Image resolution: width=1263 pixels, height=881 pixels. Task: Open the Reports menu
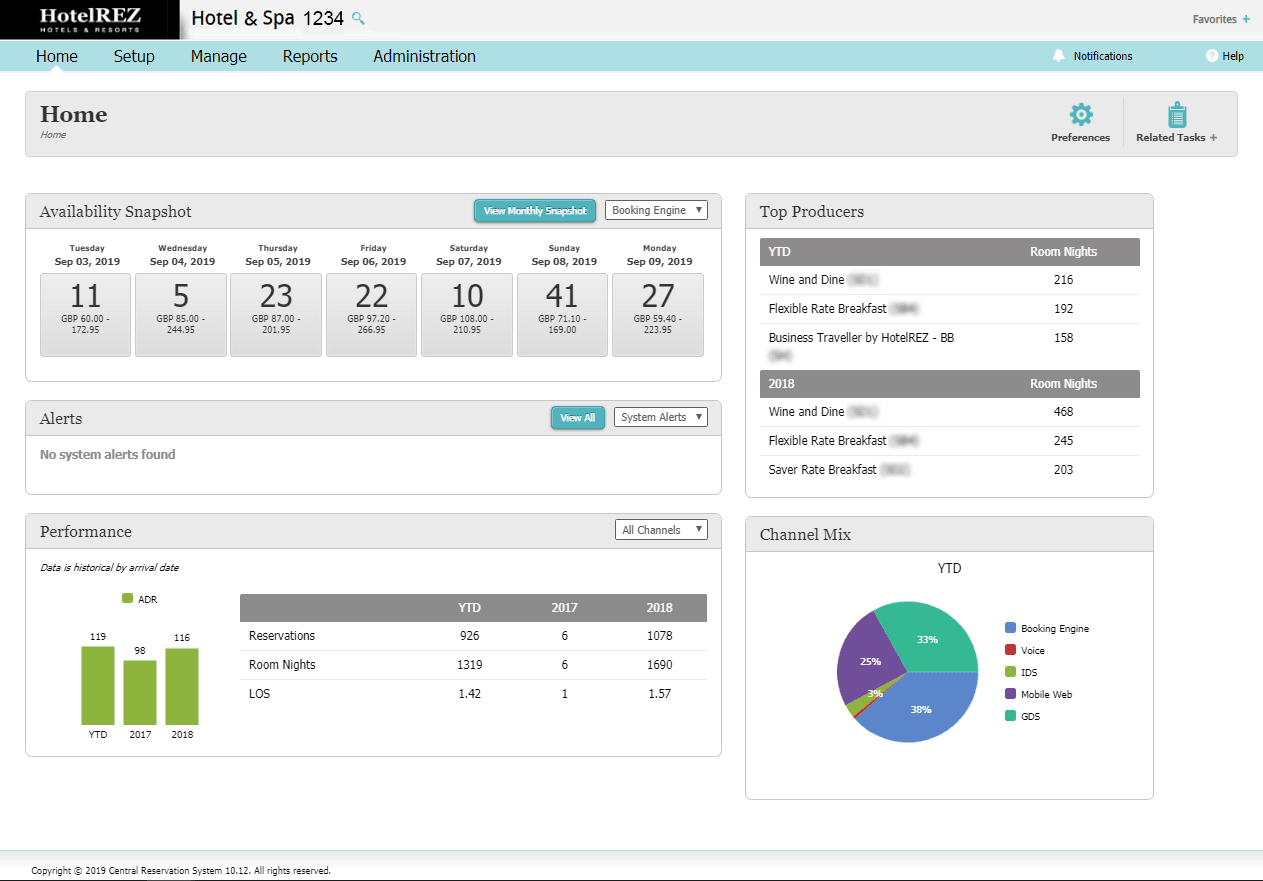[310, 56]
